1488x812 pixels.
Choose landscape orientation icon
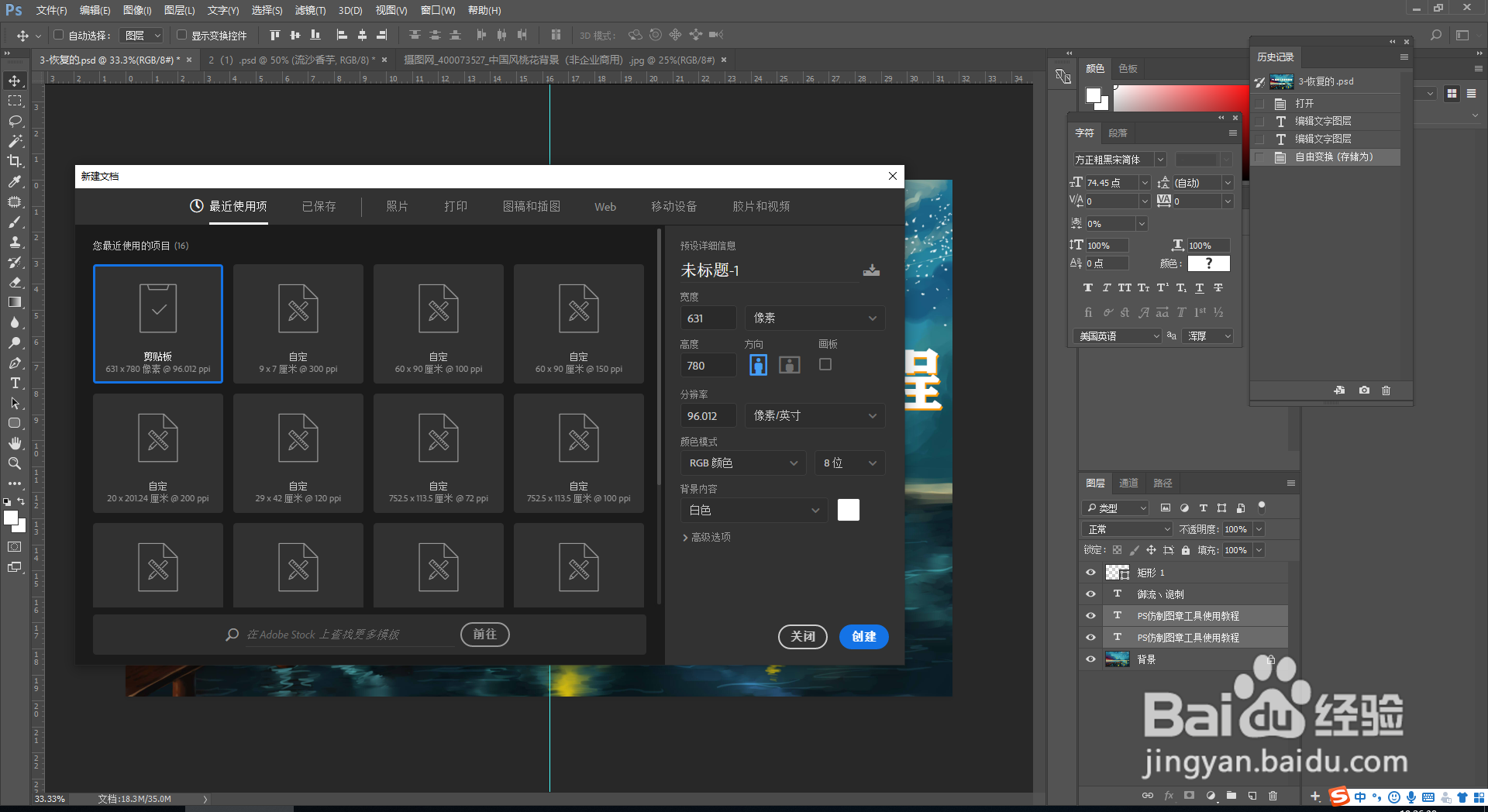[x=790, y=365]
